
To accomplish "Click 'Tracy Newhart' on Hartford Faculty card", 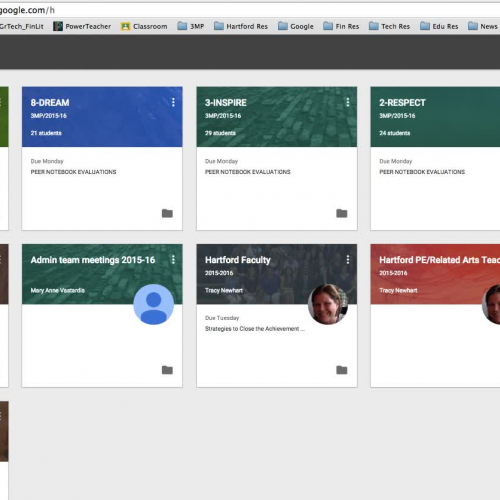I will [x=224, y=290].
